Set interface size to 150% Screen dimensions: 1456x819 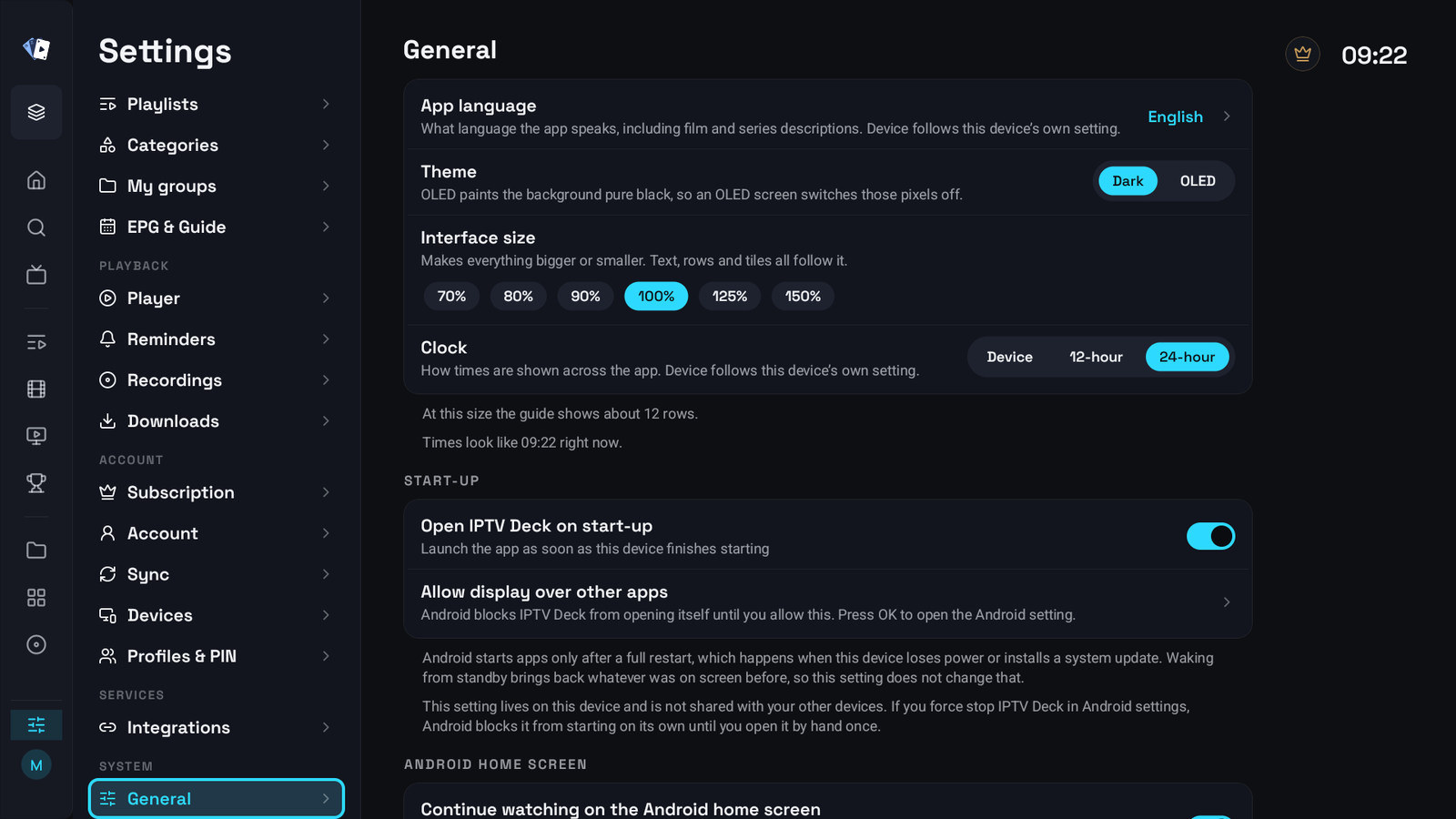point(803,297)
